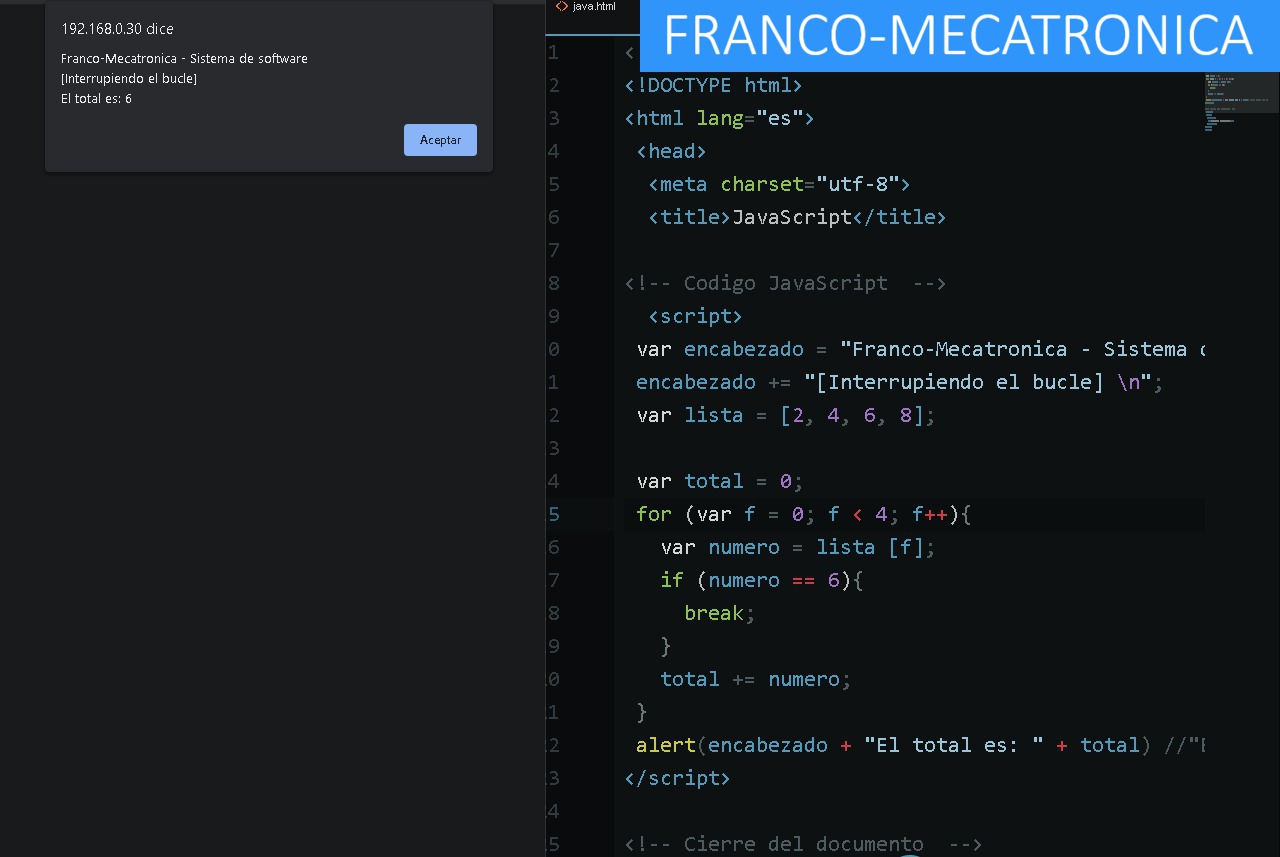Click the 'break;' statement
This screenshot has width=1280, height=857.
pos(719,613)
